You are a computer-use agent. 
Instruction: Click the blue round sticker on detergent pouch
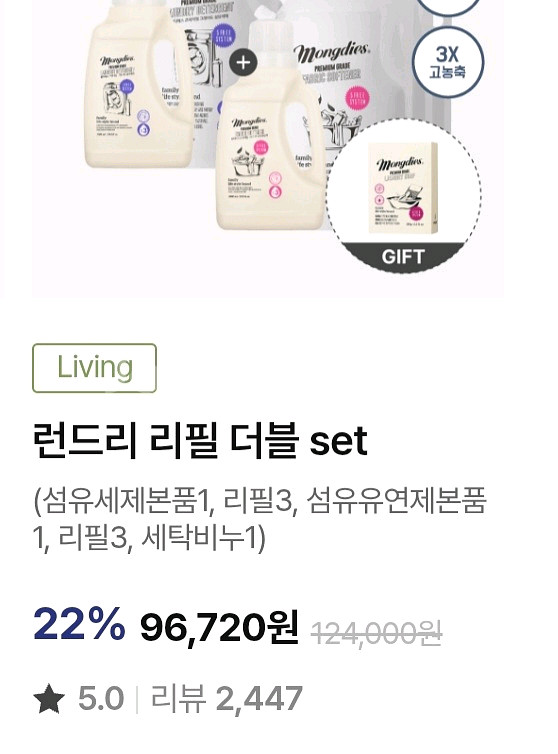tap(224, 36)
